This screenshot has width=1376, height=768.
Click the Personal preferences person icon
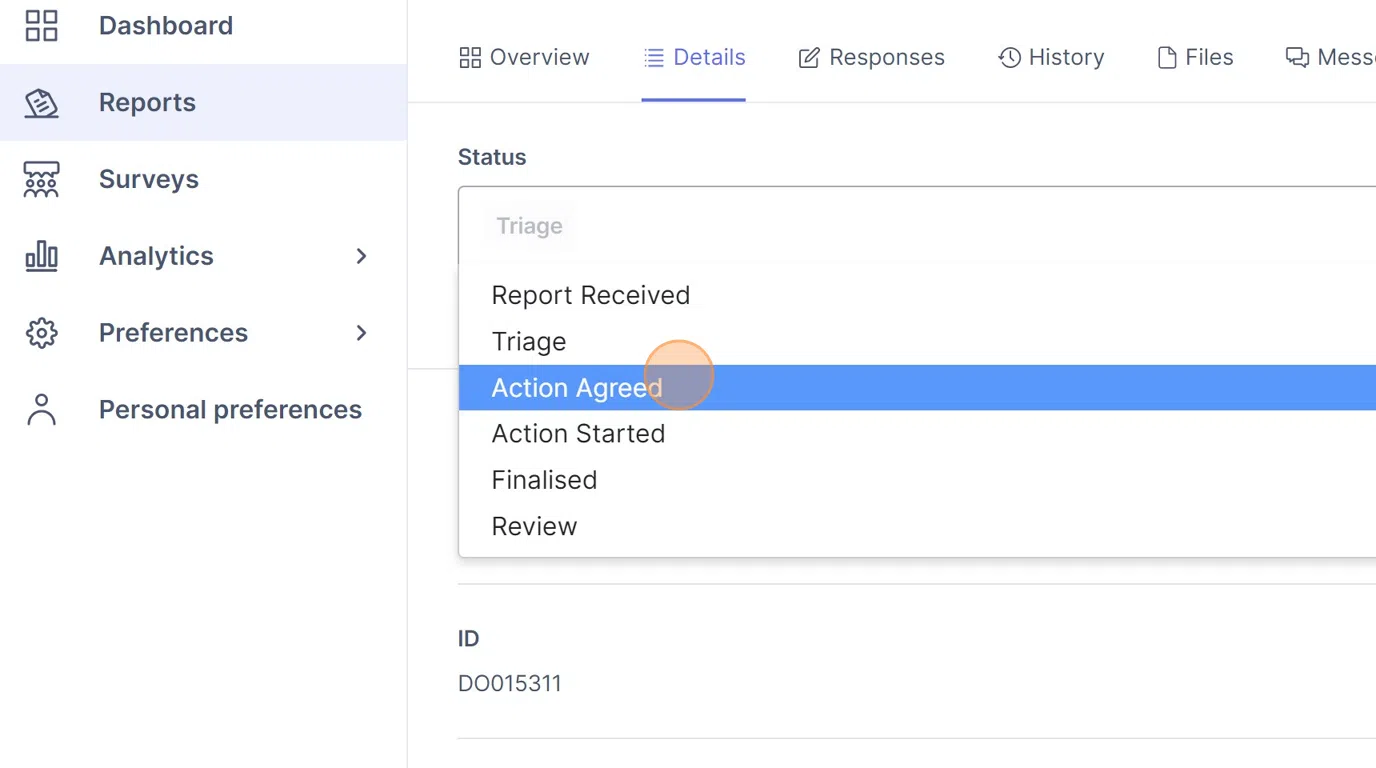(x=41, y=410)
